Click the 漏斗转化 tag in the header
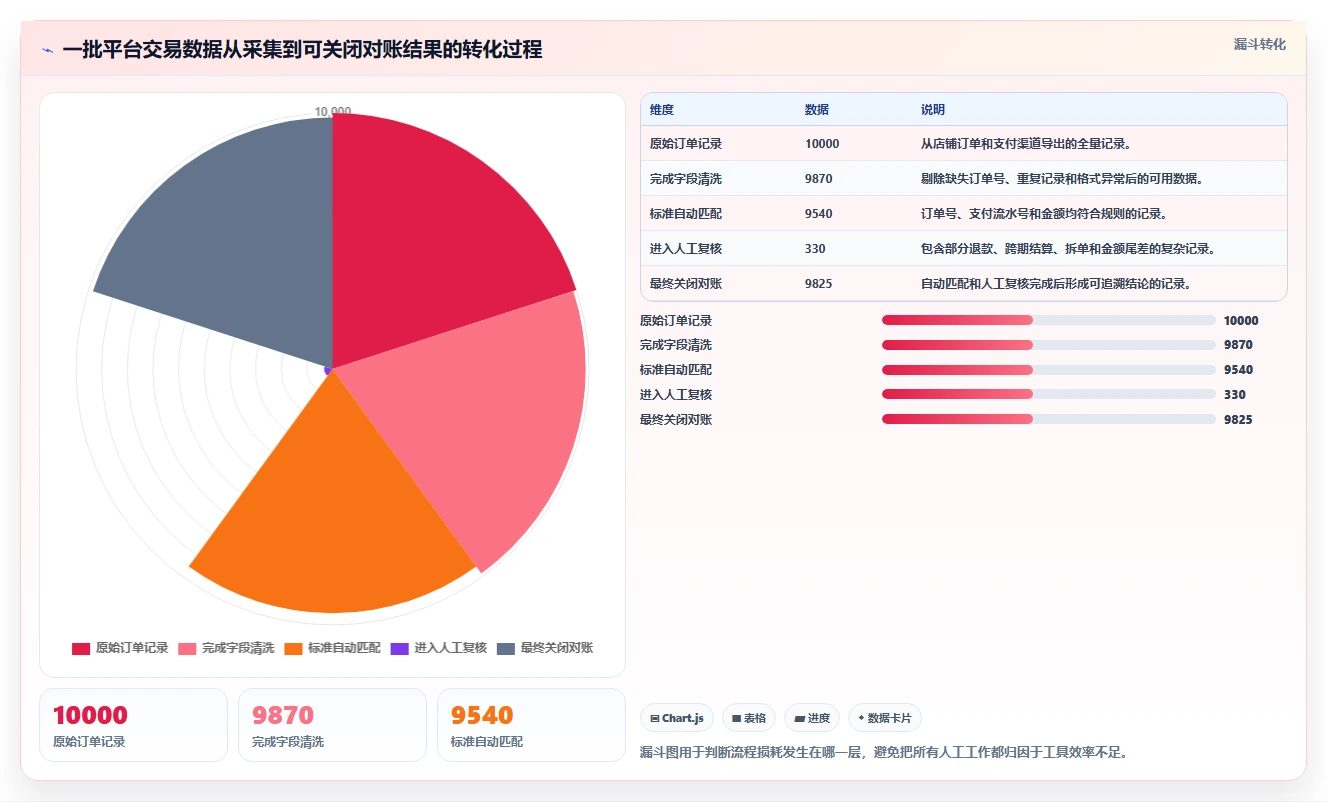Image resolution: width=1327 pixels, height=802 pixels. pyautogui.click(x=1259, y=44)
